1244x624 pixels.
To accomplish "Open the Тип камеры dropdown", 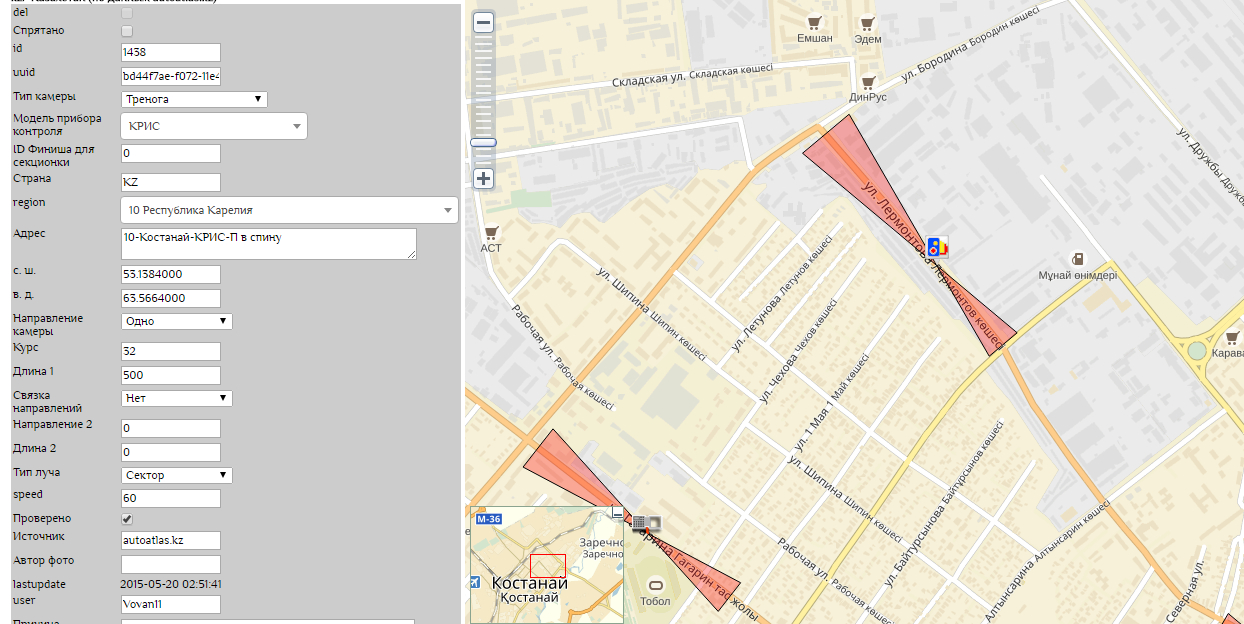I will point(194,99).
